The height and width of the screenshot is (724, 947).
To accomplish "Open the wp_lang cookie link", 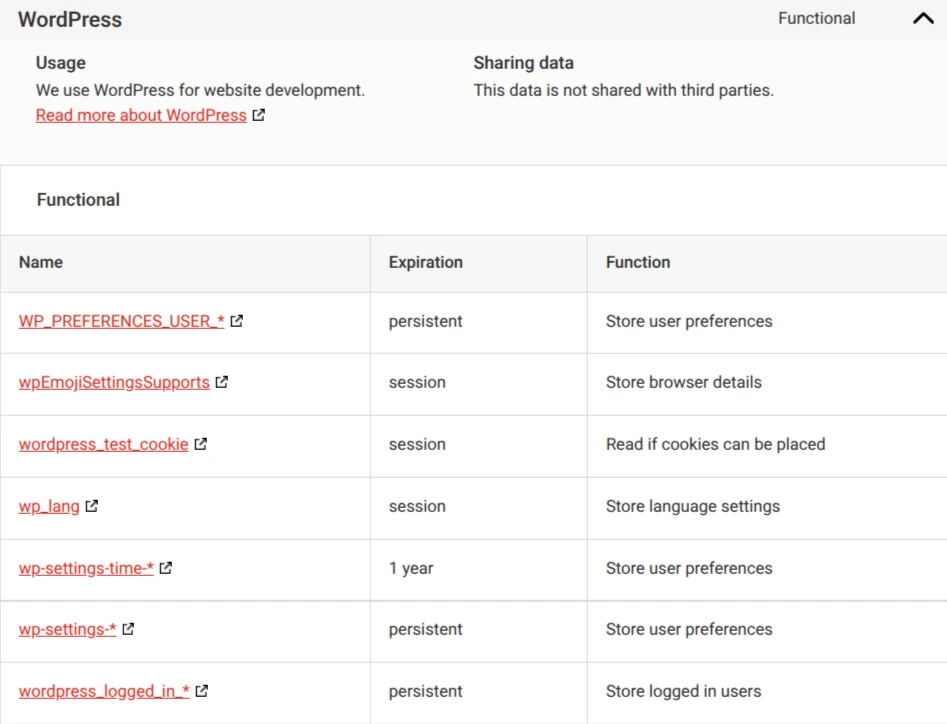I will pyautogui.click(x=49, y=507).
